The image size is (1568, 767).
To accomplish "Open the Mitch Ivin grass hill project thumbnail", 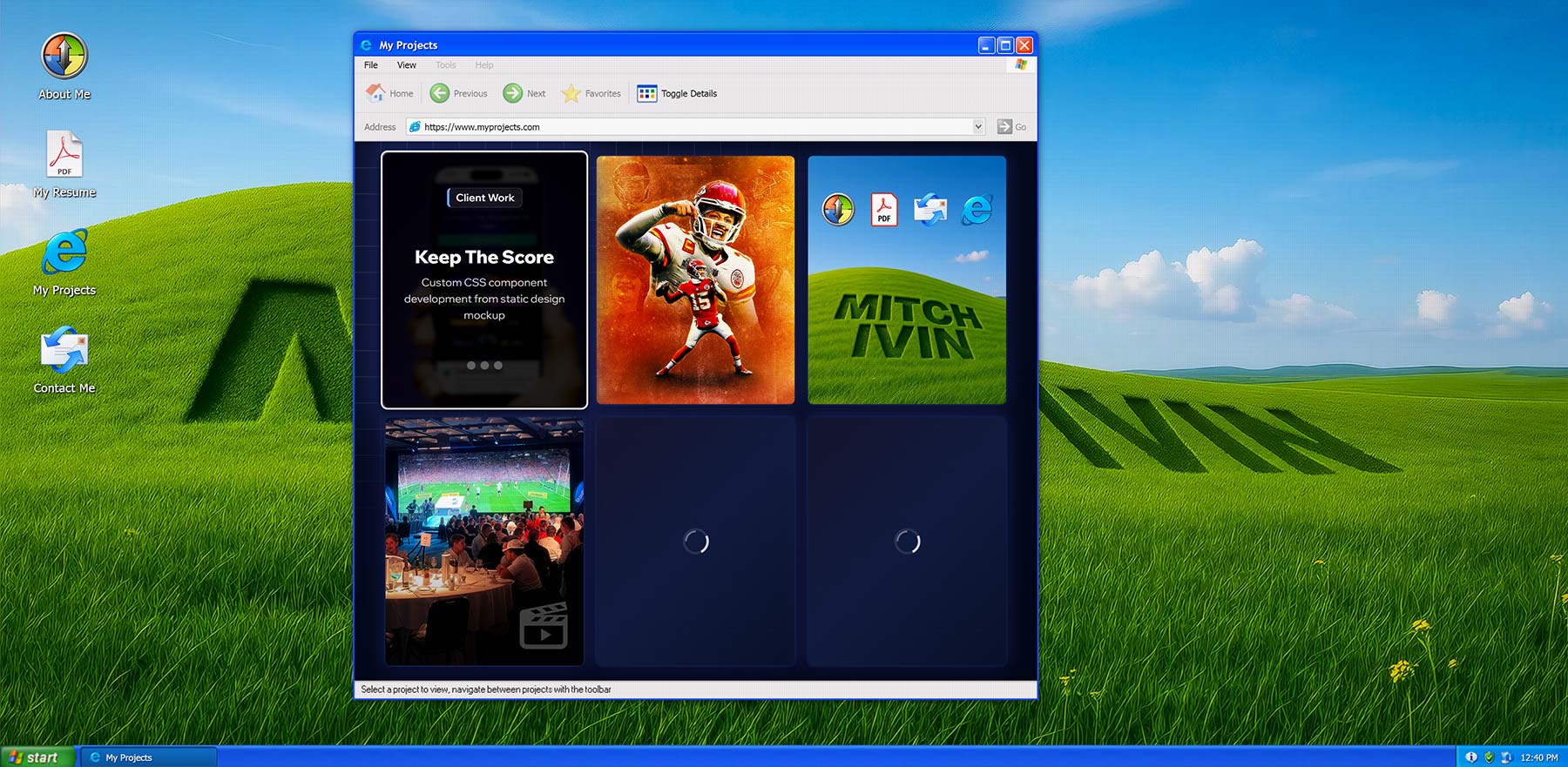I will (907, 279).
